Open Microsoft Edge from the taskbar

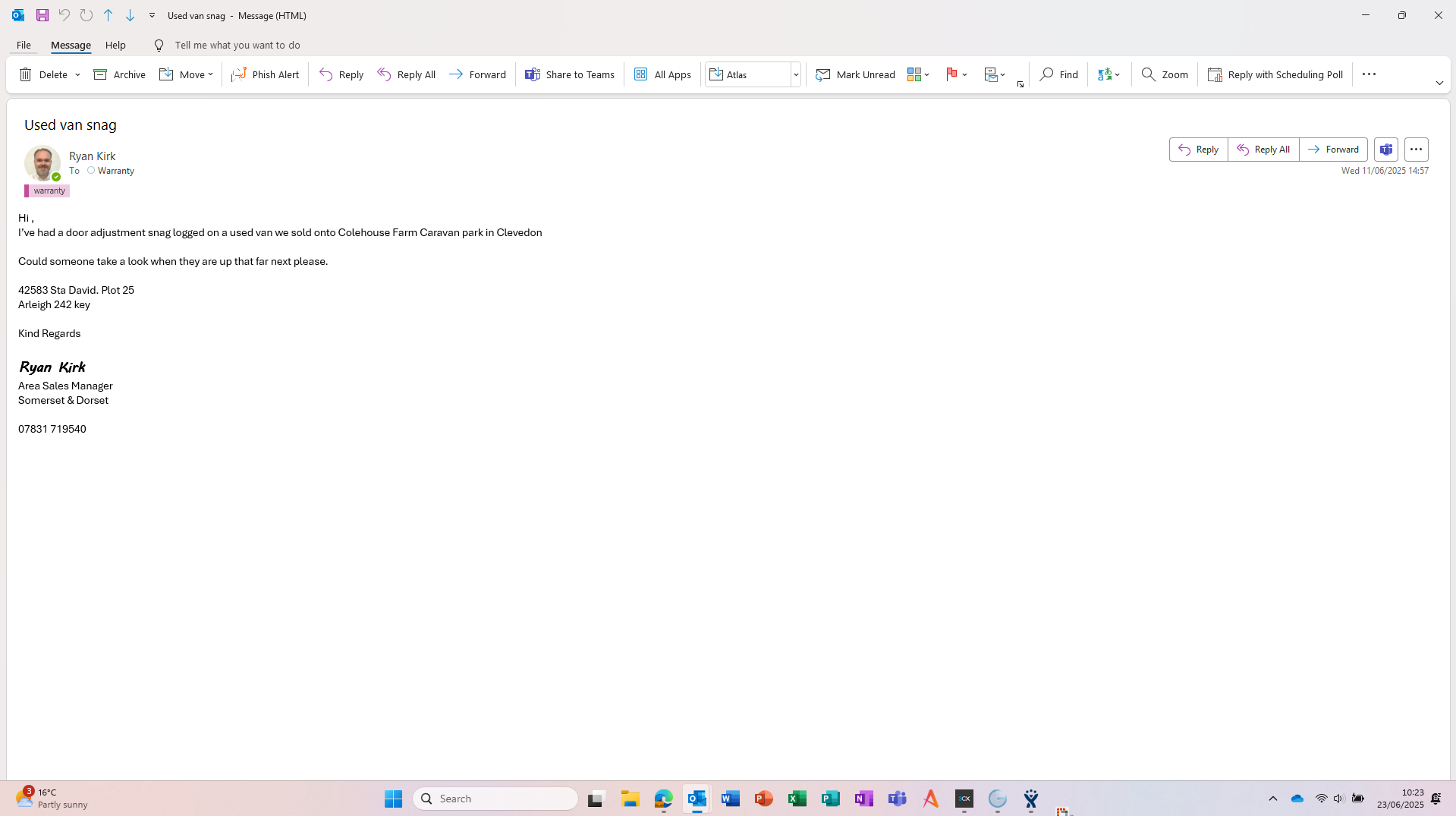pyautogui.click(x=664, y=799)
